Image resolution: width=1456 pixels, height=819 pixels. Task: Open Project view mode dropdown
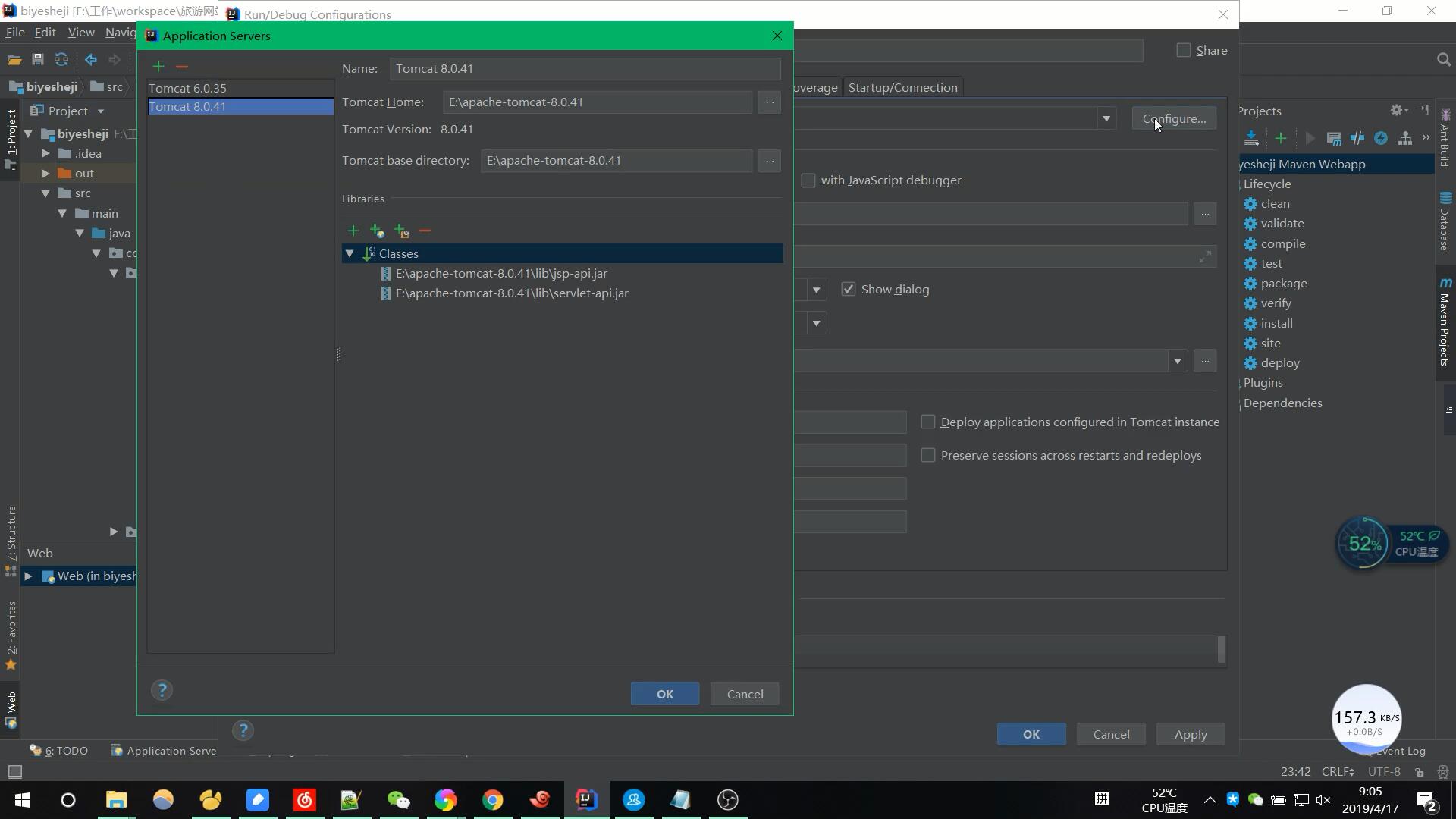coord(100,111)
